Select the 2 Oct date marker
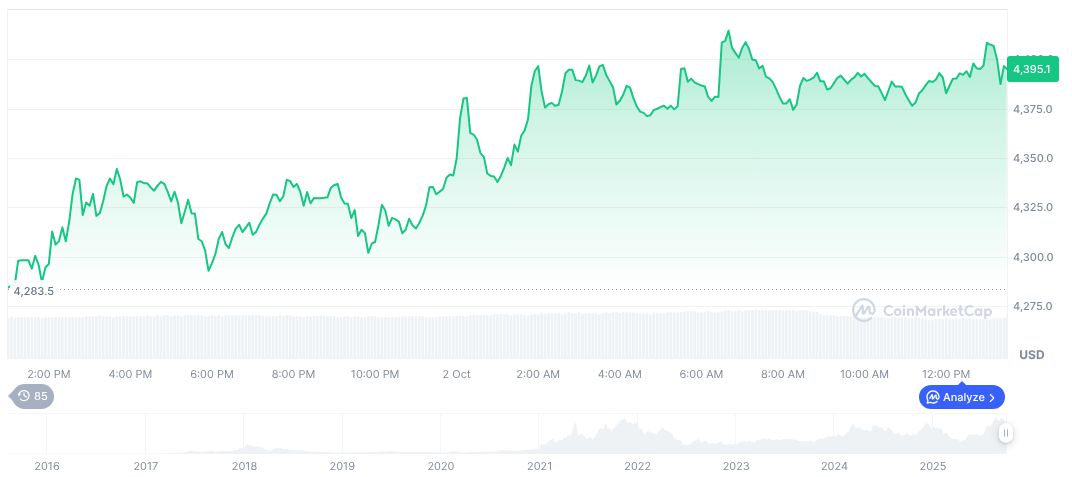Screen dimensions: 1072x477 pyautogui.click(x=456, y=374)
